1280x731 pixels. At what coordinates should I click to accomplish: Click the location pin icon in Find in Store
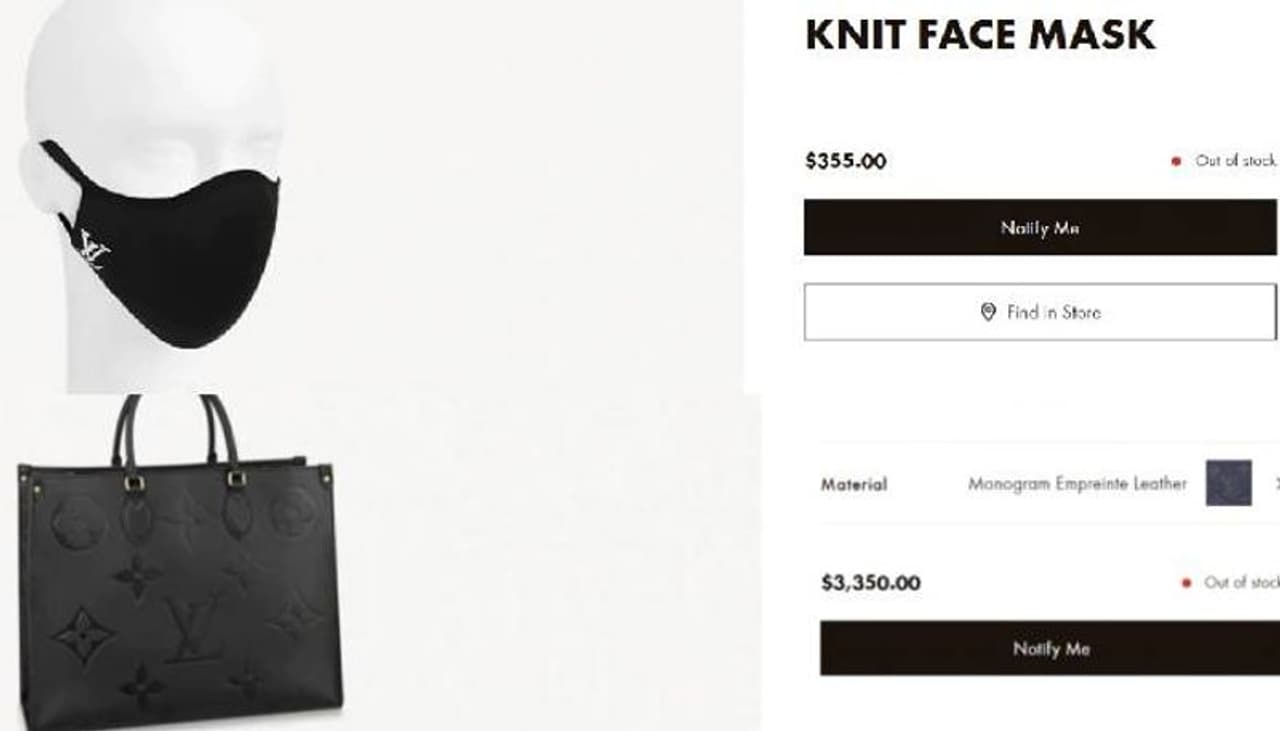tap(988, 312)
